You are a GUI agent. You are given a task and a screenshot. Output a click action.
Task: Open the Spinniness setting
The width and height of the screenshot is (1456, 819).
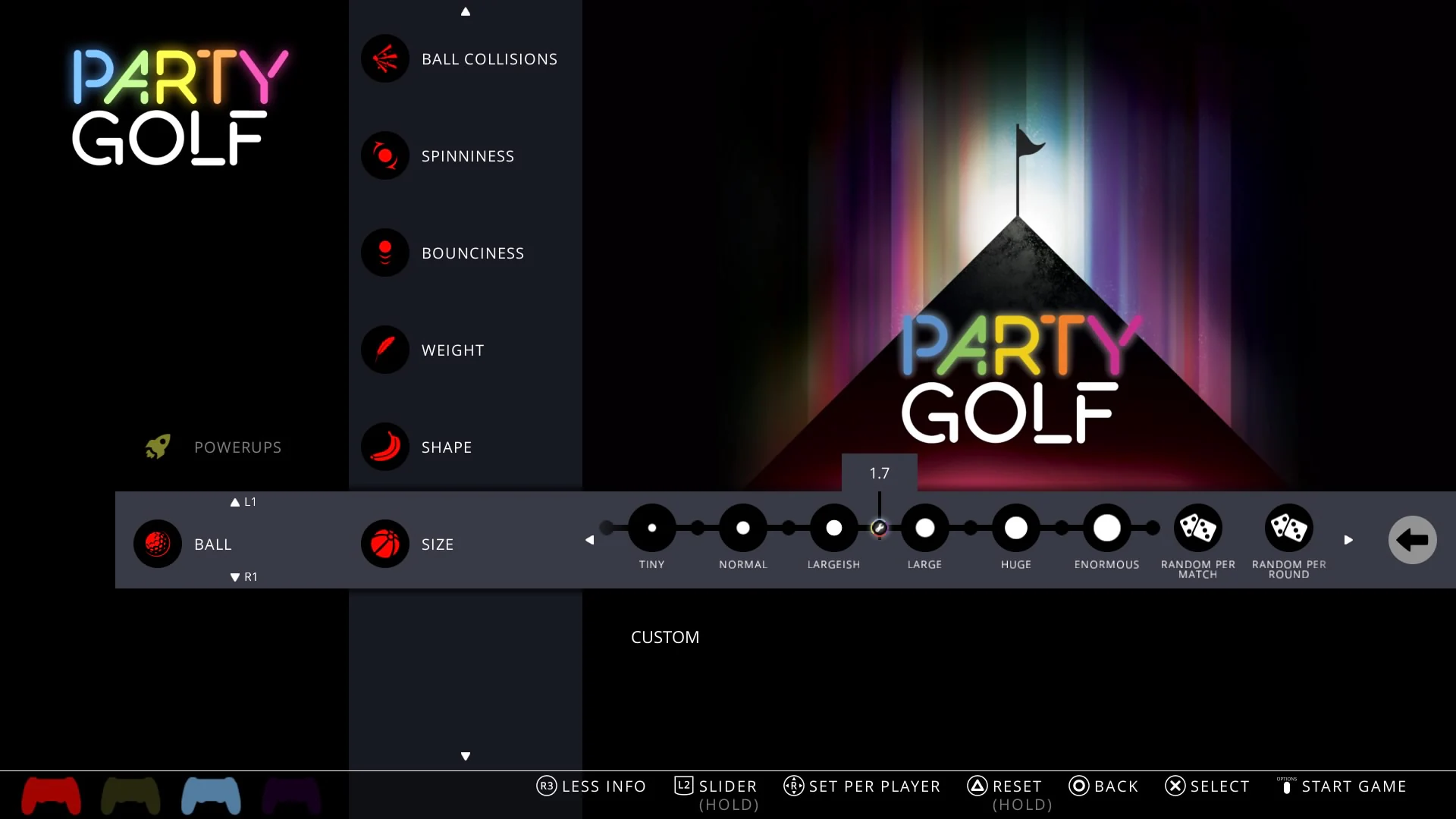click(438, 155)
